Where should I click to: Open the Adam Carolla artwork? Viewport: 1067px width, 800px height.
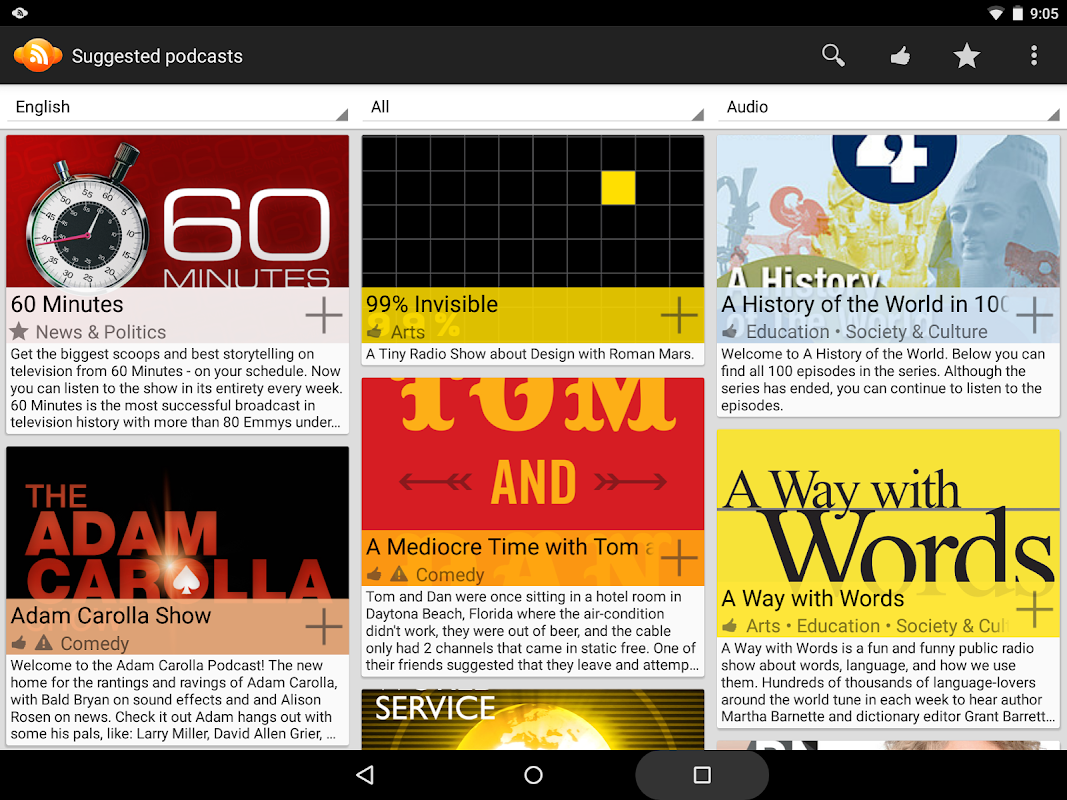[178, 522]
